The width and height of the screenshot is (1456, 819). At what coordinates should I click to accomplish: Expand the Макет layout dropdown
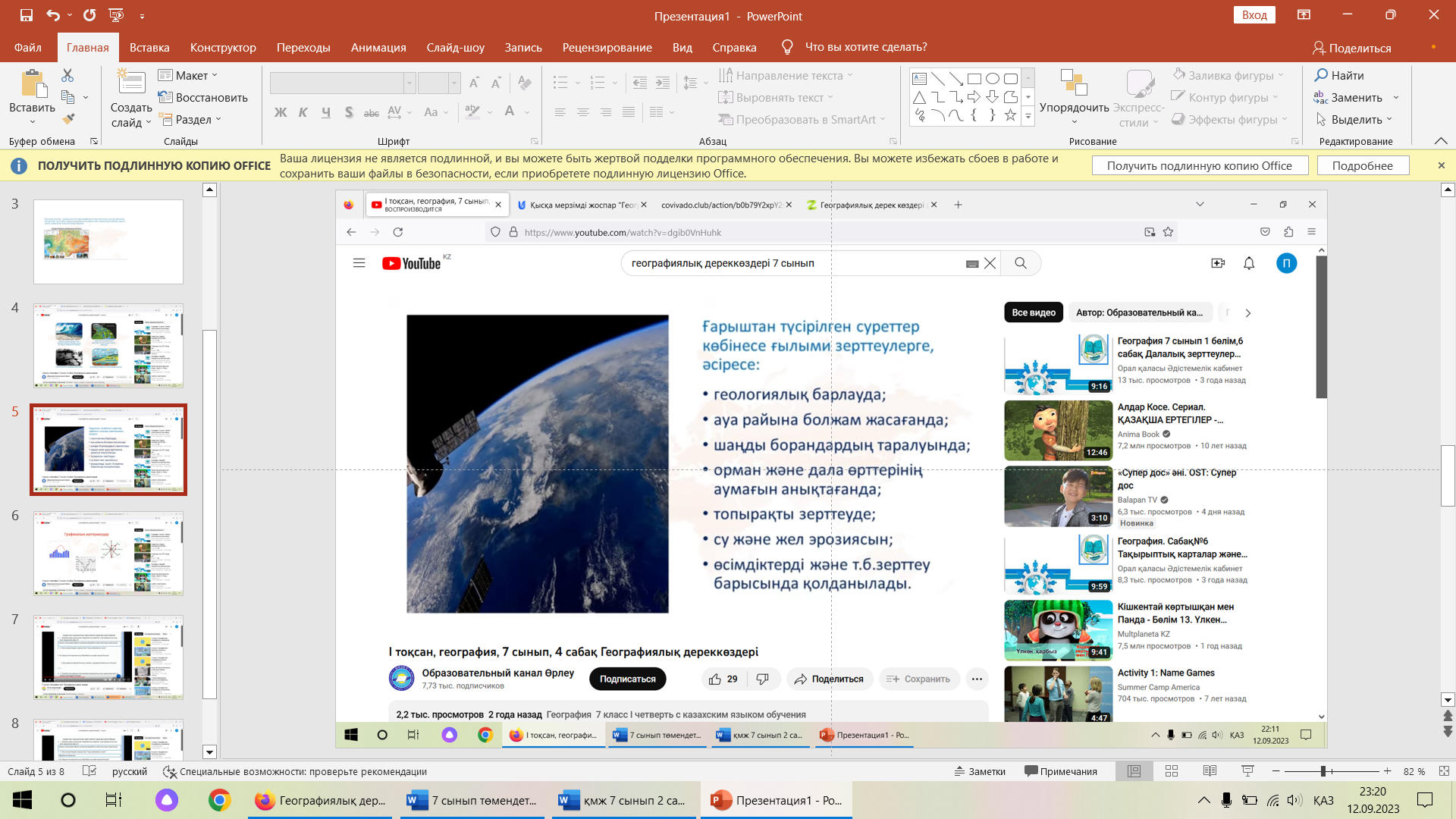coord(188,75)
